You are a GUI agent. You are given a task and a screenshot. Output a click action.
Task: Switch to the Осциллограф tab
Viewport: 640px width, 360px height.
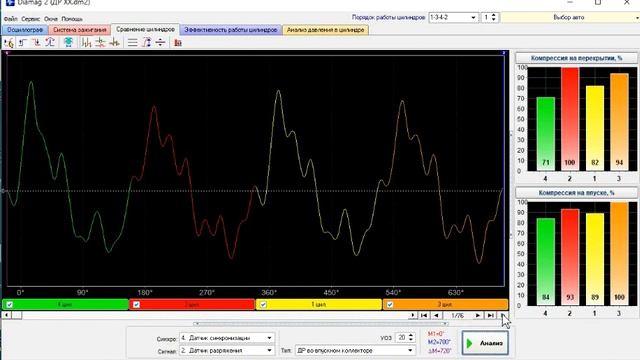(25, 30)
